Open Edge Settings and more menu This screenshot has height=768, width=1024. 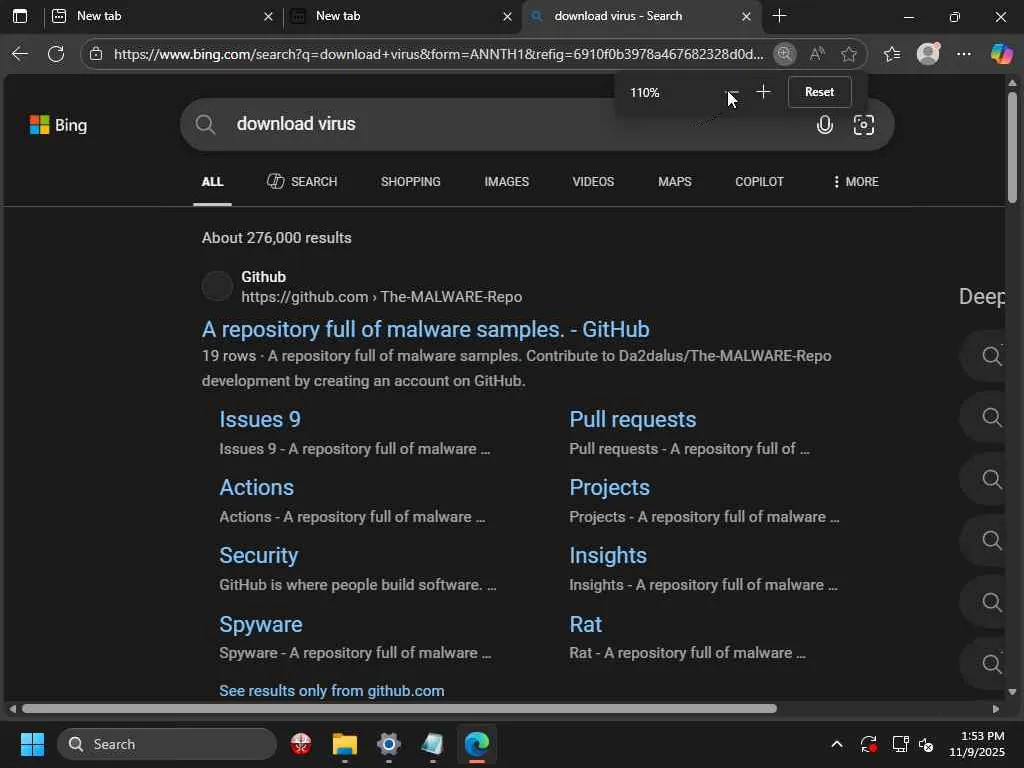coord(963,54)
